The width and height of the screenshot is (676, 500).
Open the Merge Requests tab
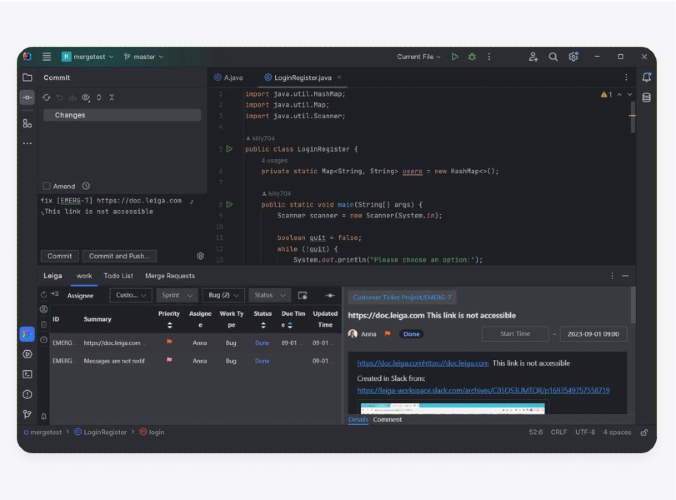[170, 276]
